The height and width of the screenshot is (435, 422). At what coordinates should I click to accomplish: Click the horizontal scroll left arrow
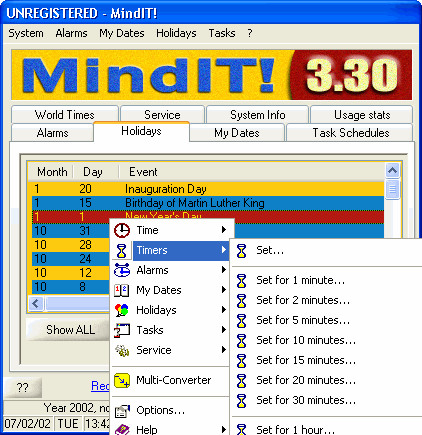point(36,304)
